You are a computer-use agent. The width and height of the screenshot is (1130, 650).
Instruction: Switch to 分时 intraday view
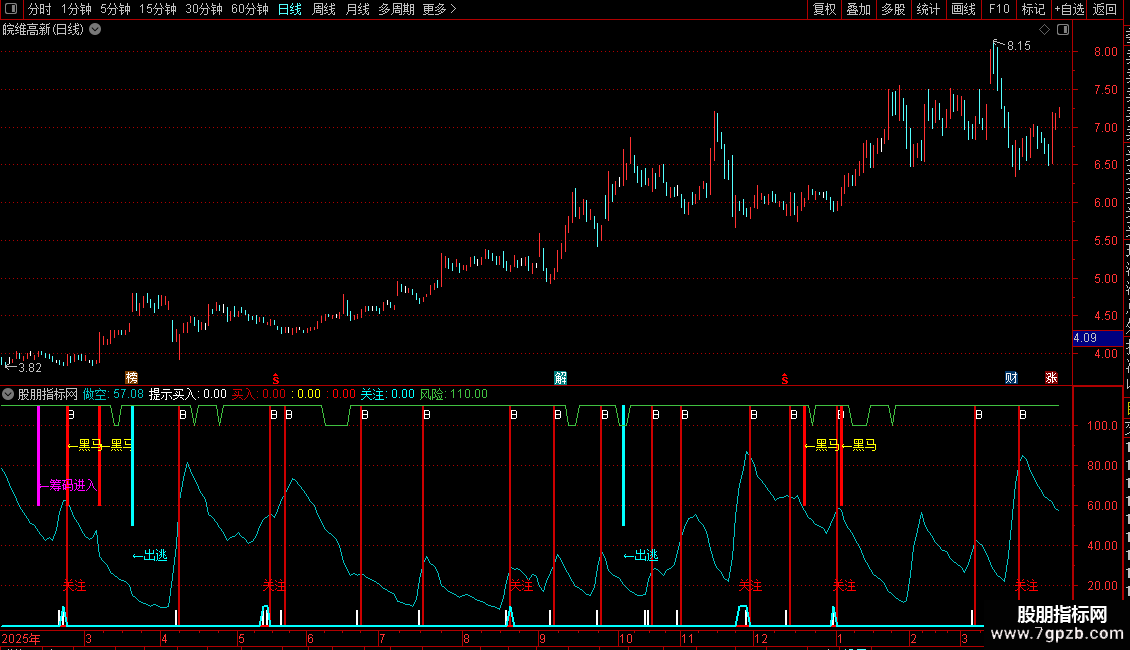(x=40, y=9)
